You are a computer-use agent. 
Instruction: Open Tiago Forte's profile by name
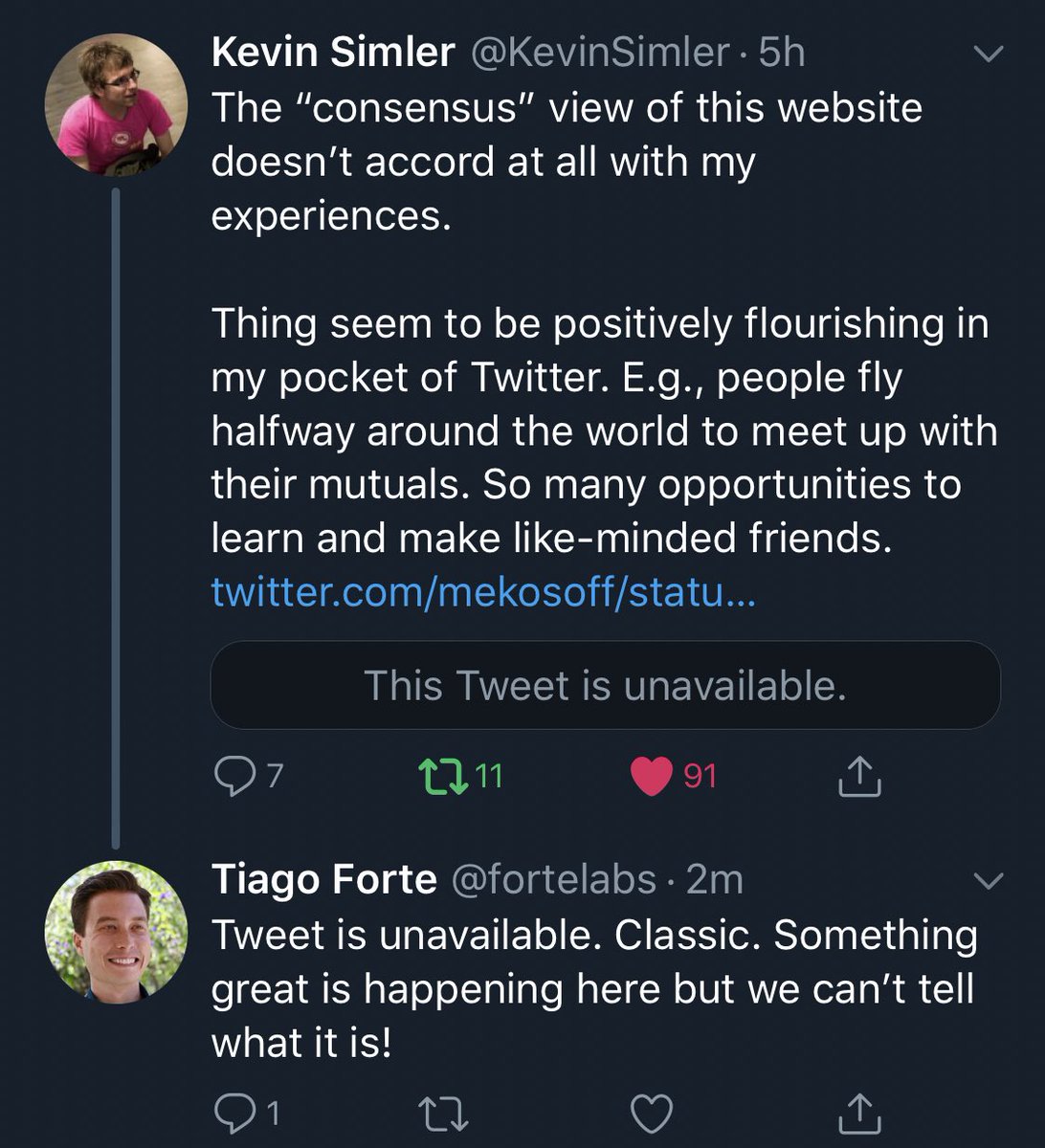click(323, 878)
